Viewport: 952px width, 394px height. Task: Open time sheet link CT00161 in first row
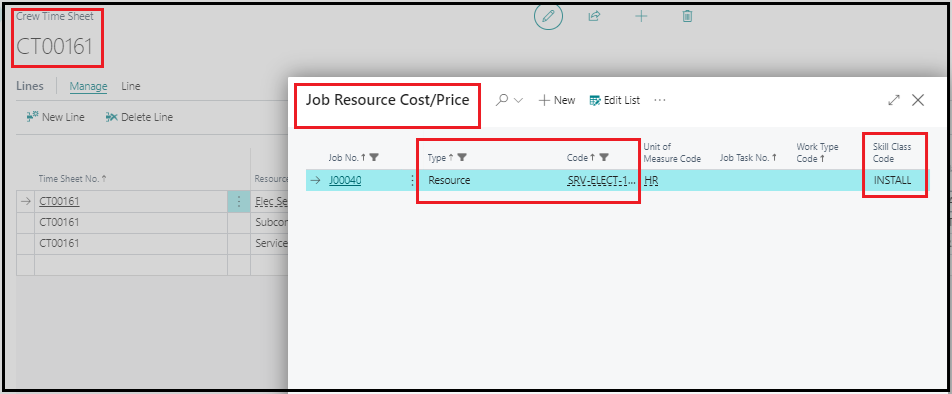point(59,202)
